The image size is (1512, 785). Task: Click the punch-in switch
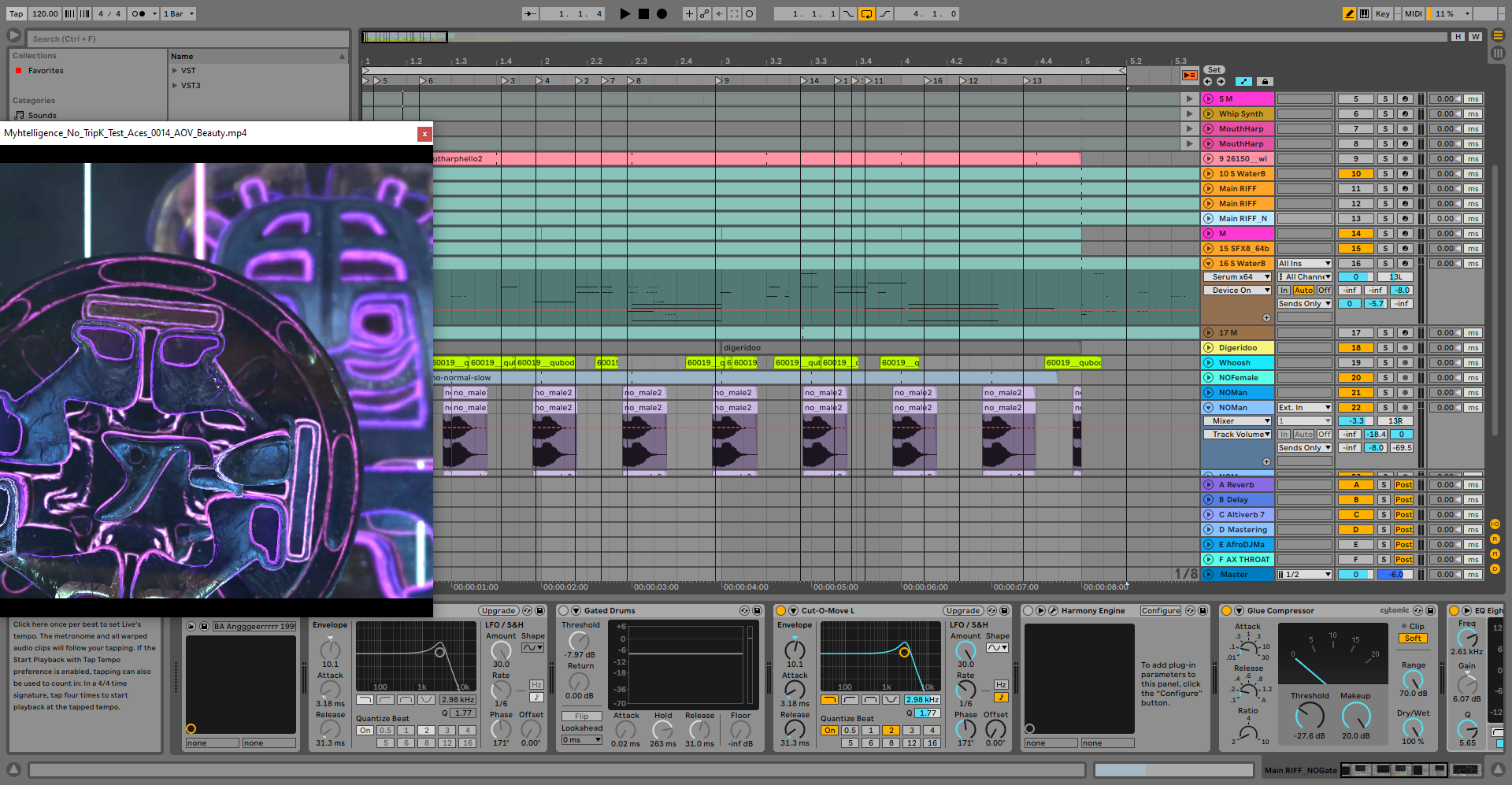coord(848,13)
